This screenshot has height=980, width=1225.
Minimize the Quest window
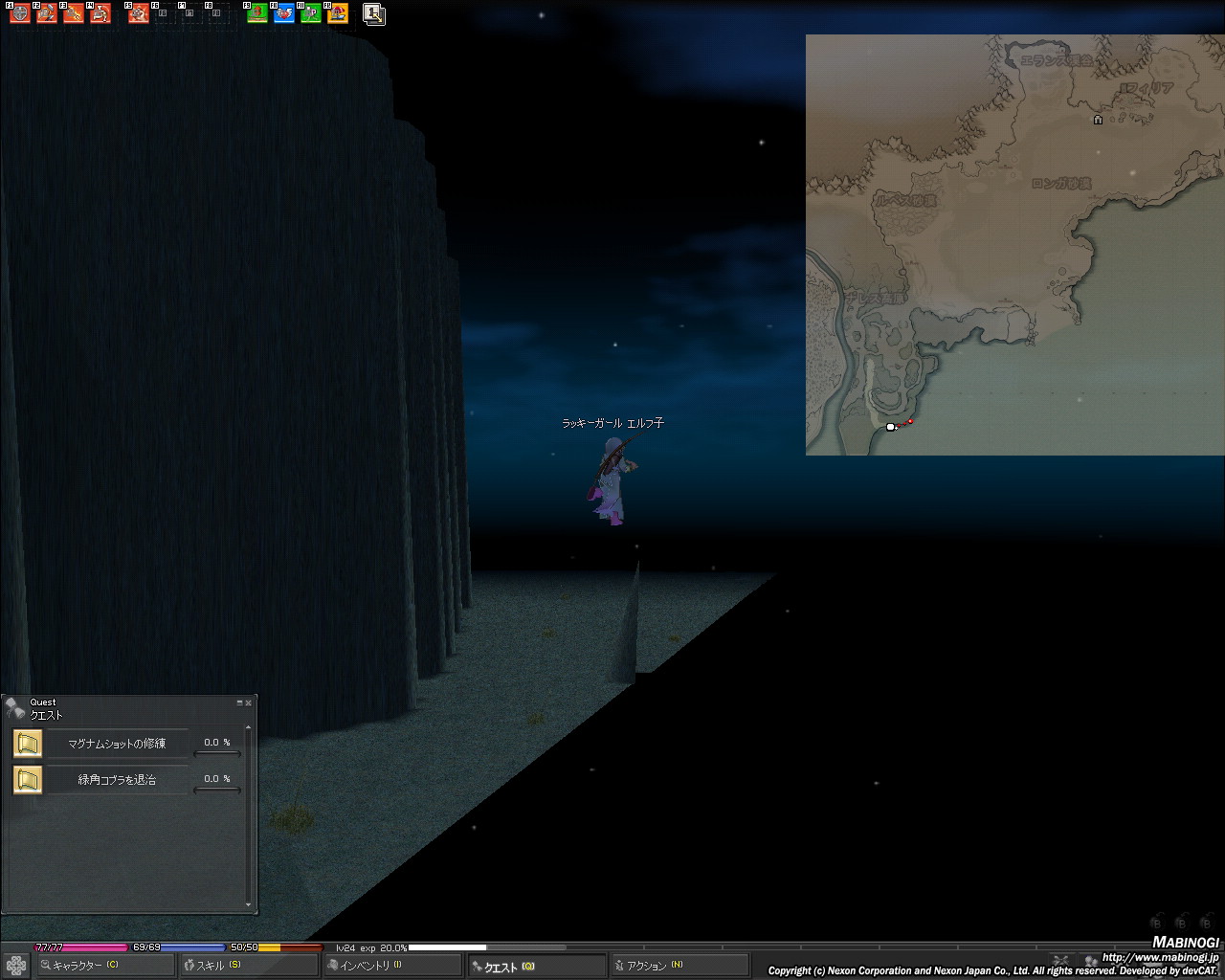[x=239, y=702]
